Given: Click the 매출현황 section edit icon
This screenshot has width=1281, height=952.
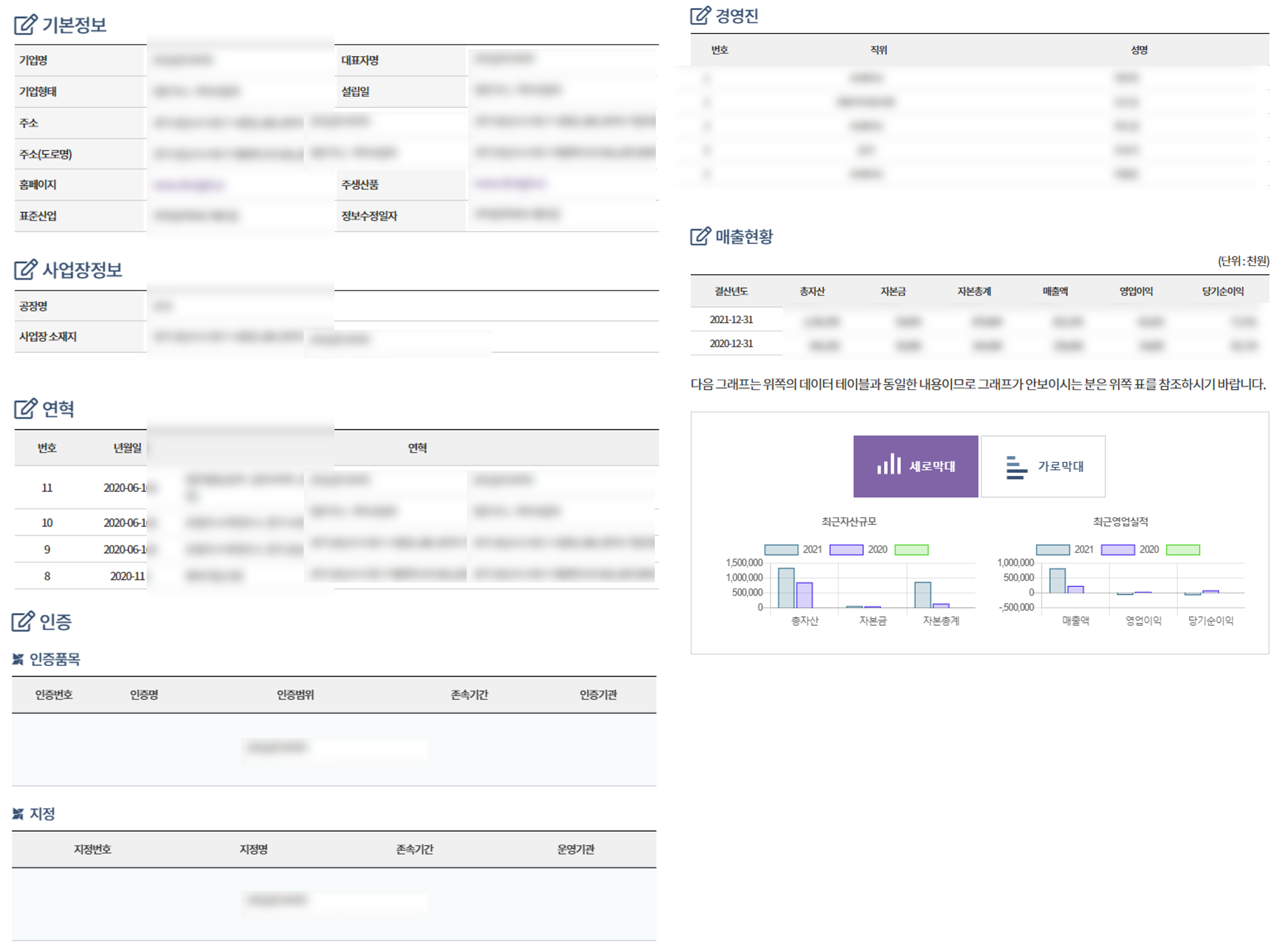Looking at the screenshot, I should (x=700, y=236).
